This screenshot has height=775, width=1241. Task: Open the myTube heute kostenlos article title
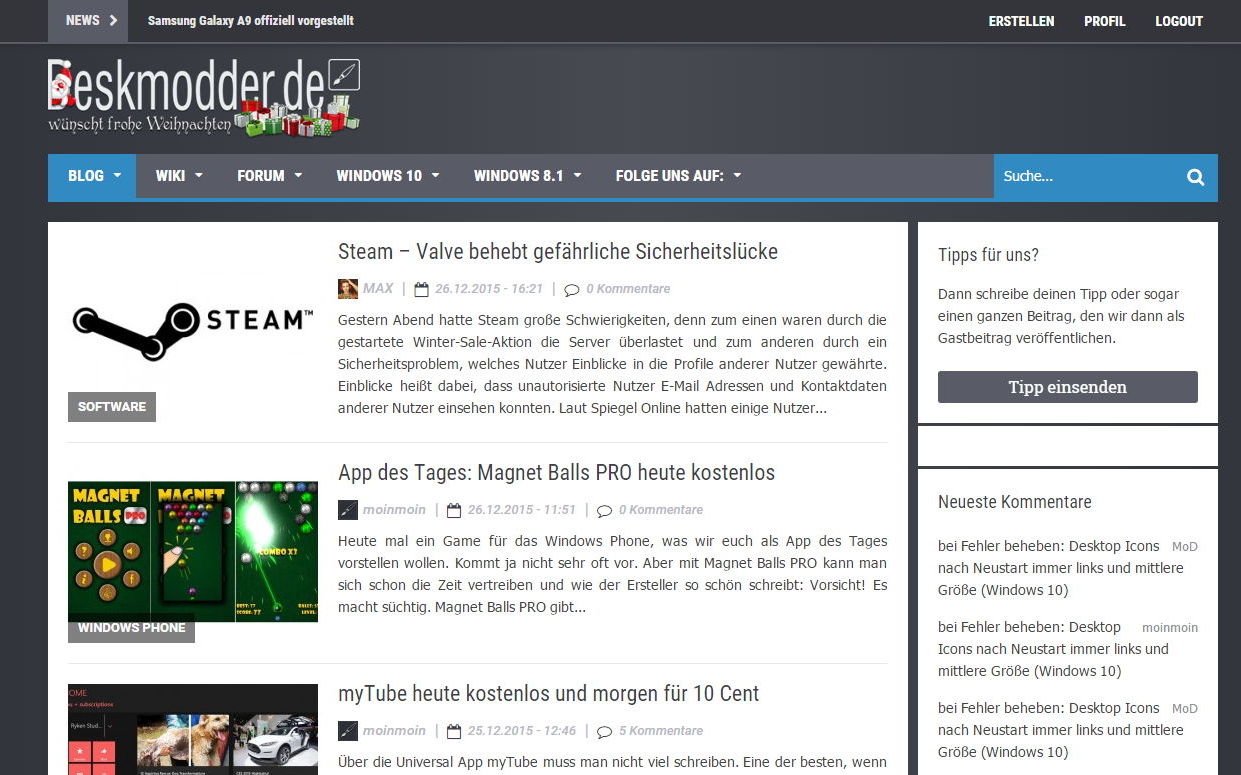click(x=548, y=694)
